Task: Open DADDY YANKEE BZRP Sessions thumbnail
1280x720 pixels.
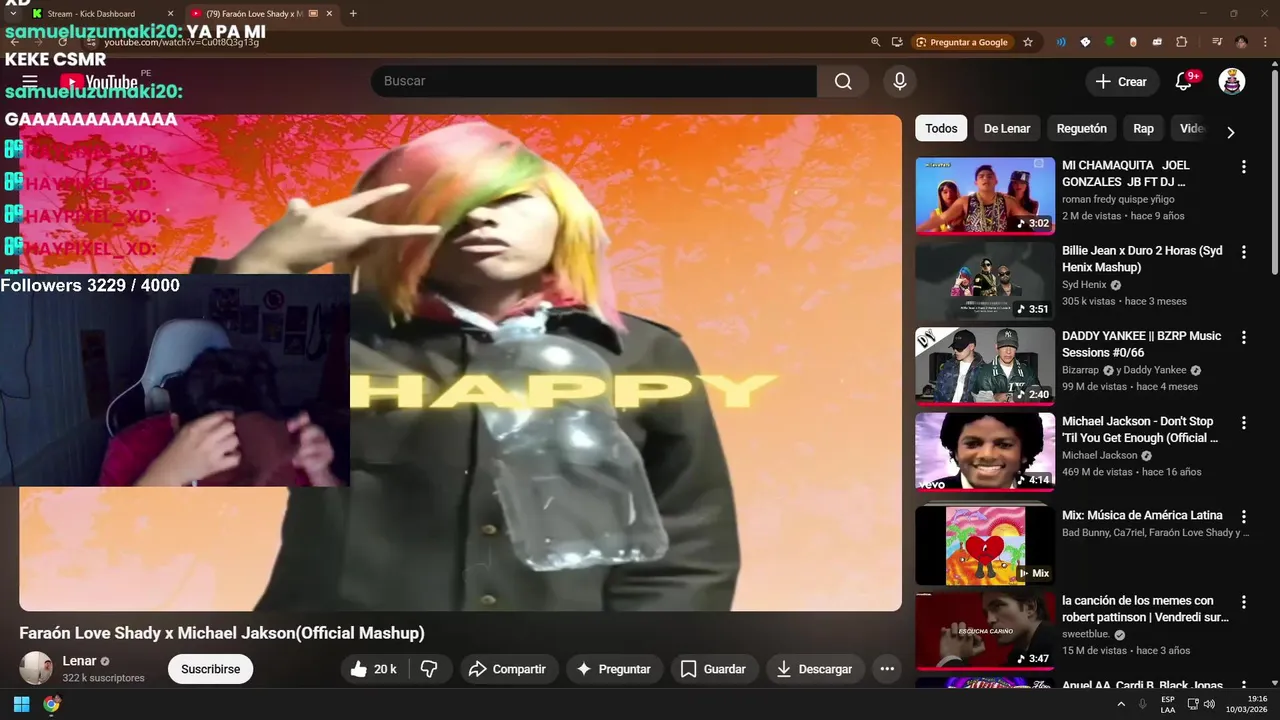Action: (985, 366)
